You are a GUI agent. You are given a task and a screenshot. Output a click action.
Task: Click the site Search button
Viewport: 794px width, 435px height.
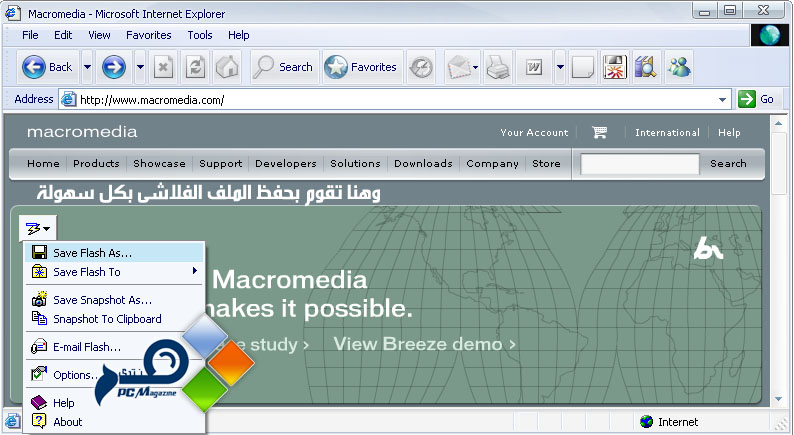click(x=728, y=164)
